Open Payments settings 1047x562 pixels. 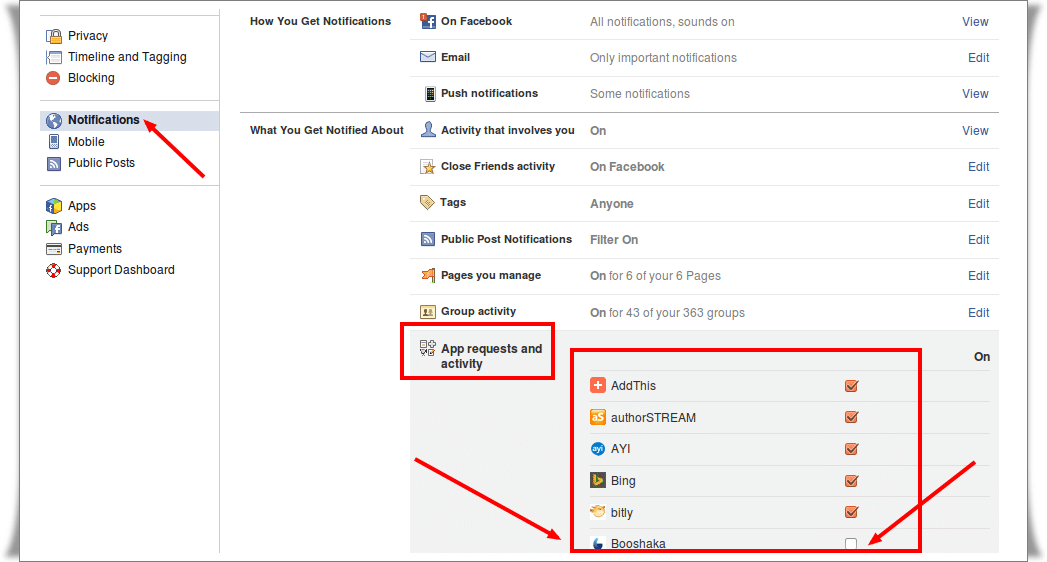pos(95,249)
